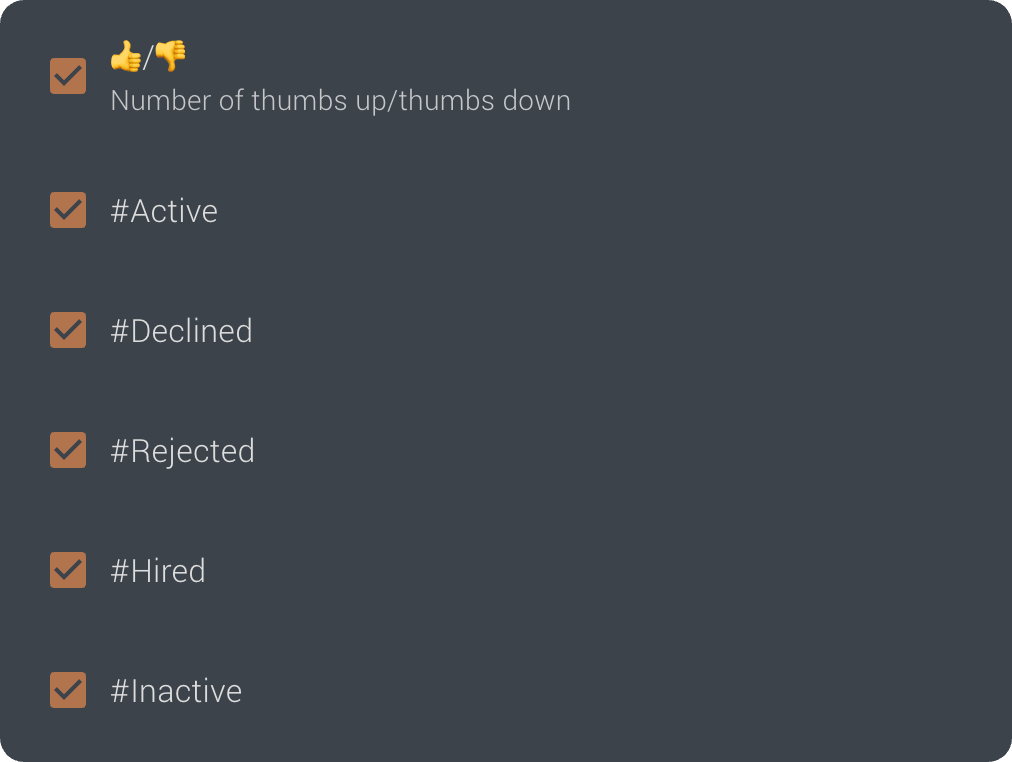Click the checkmark icon next to #Inactive
1012x762 pixels.
[x=68, y=690]
